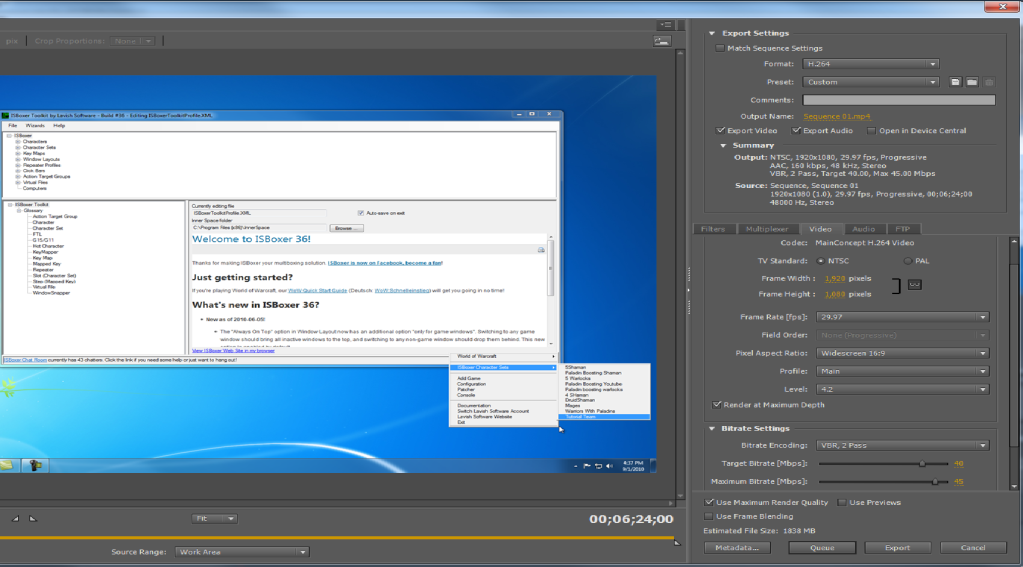Screen dimensions: 1023x567
Task: Open Pixel Aspect Ratio dropdown
Action: tap(903, 353)
